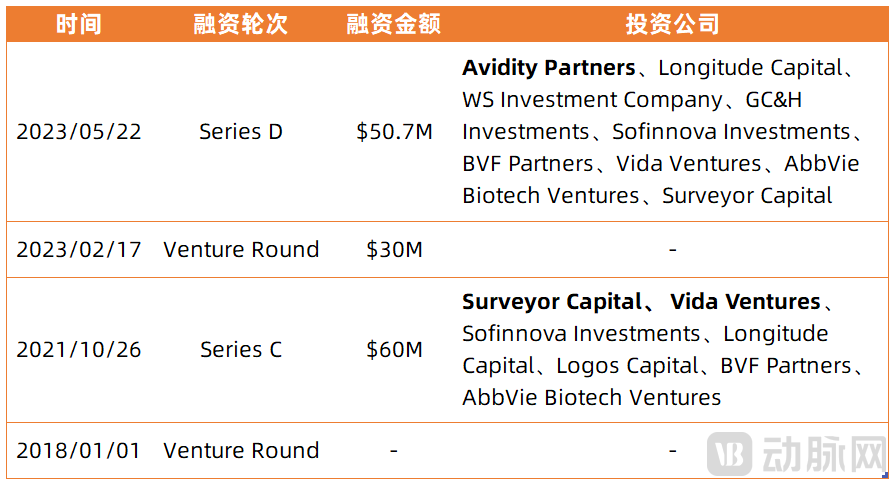Click Venture Round in the 2018/01/01 row
Viewport: 896px width, 486px height.
(241, 451)
